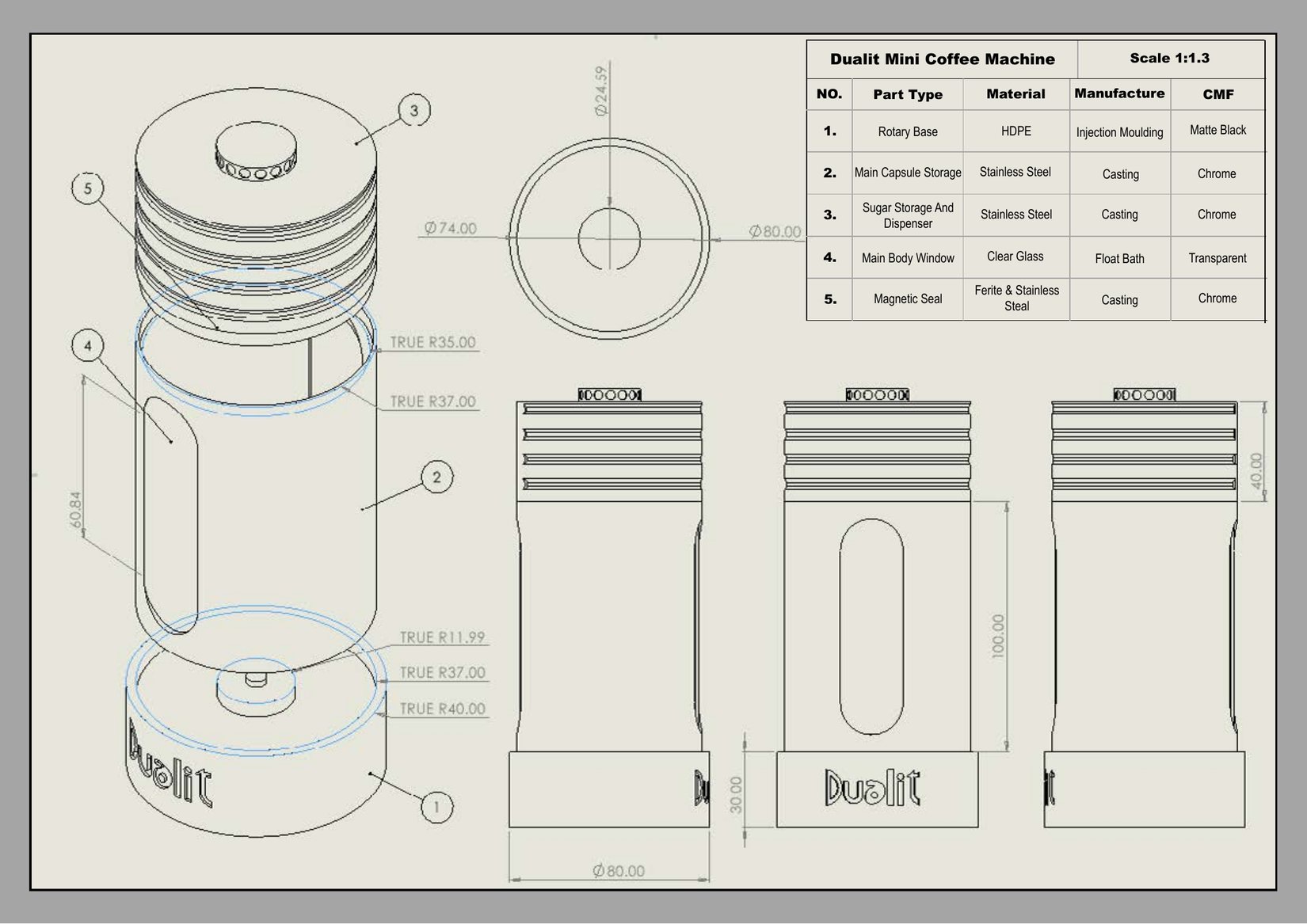Select the 'Ferite & Stainless Steal' cell
The width and height of the screenshot is (1307, 924).
click(x=1016, y=298)
